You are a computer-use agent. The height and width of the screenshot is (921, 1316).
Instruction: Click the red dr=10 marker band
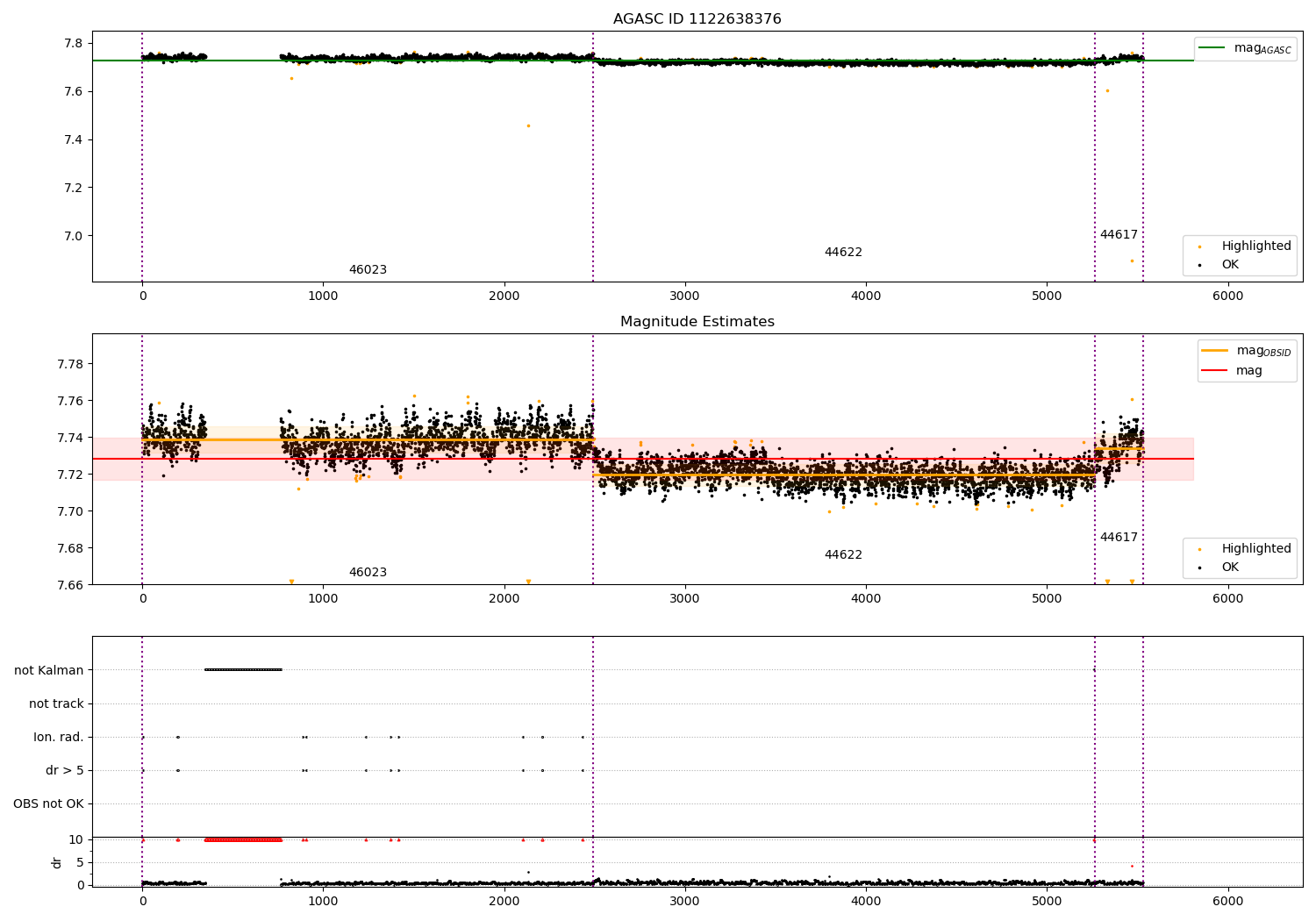pos(243,839)
